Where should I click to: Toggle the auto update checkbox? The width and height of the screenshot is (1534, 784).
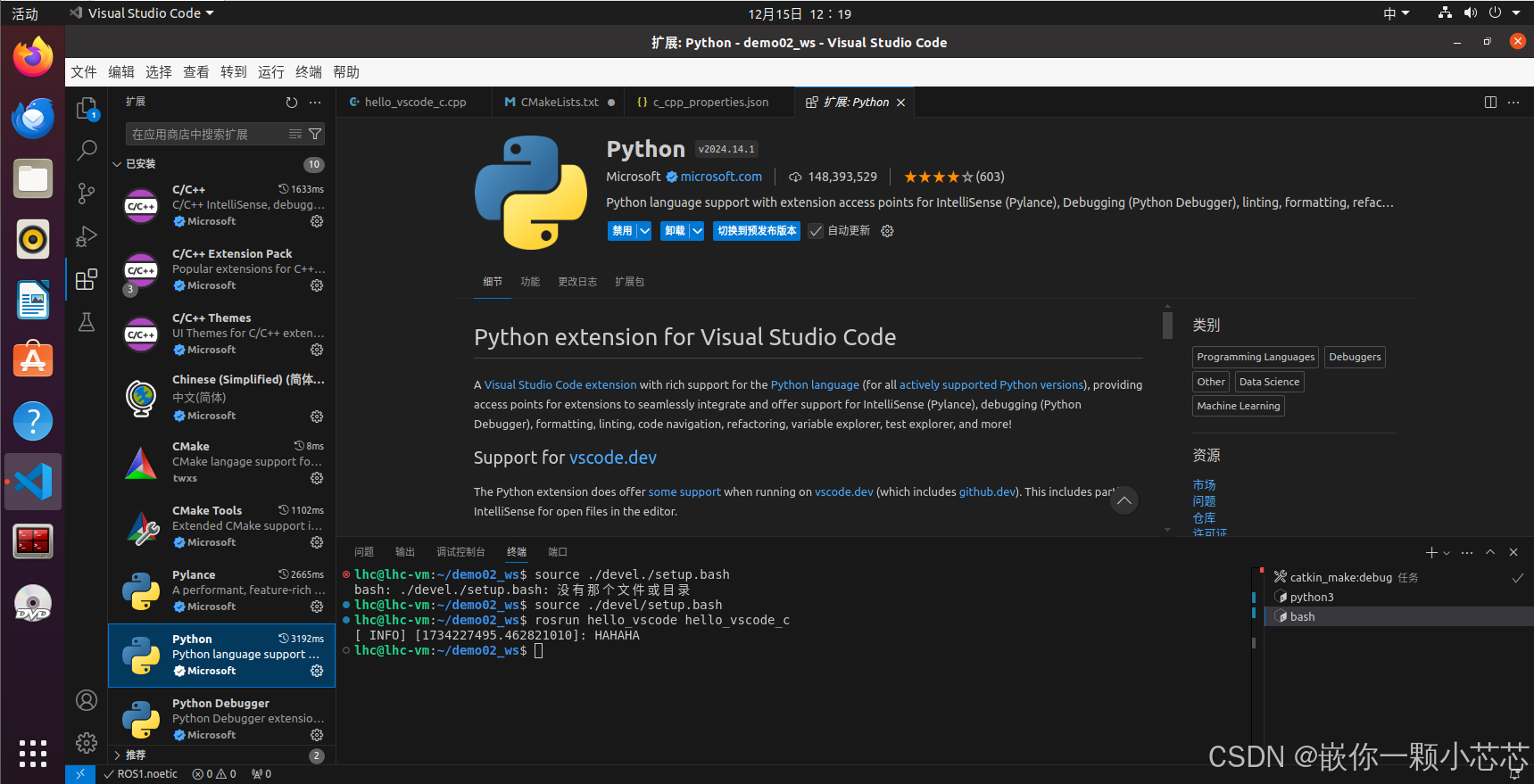point(816,231)
